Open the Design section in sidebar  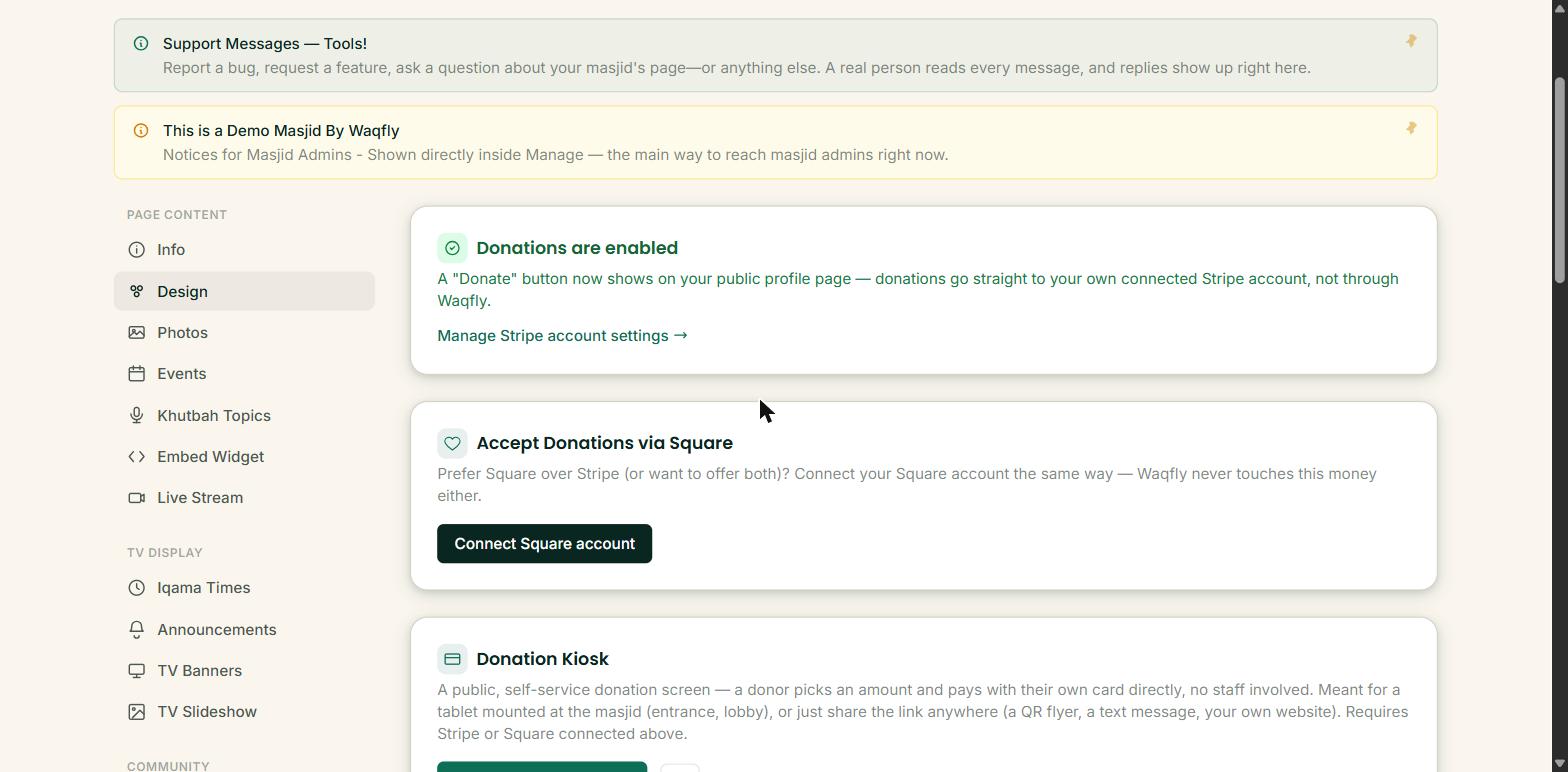pyautogui.click(x=244, y=291)
